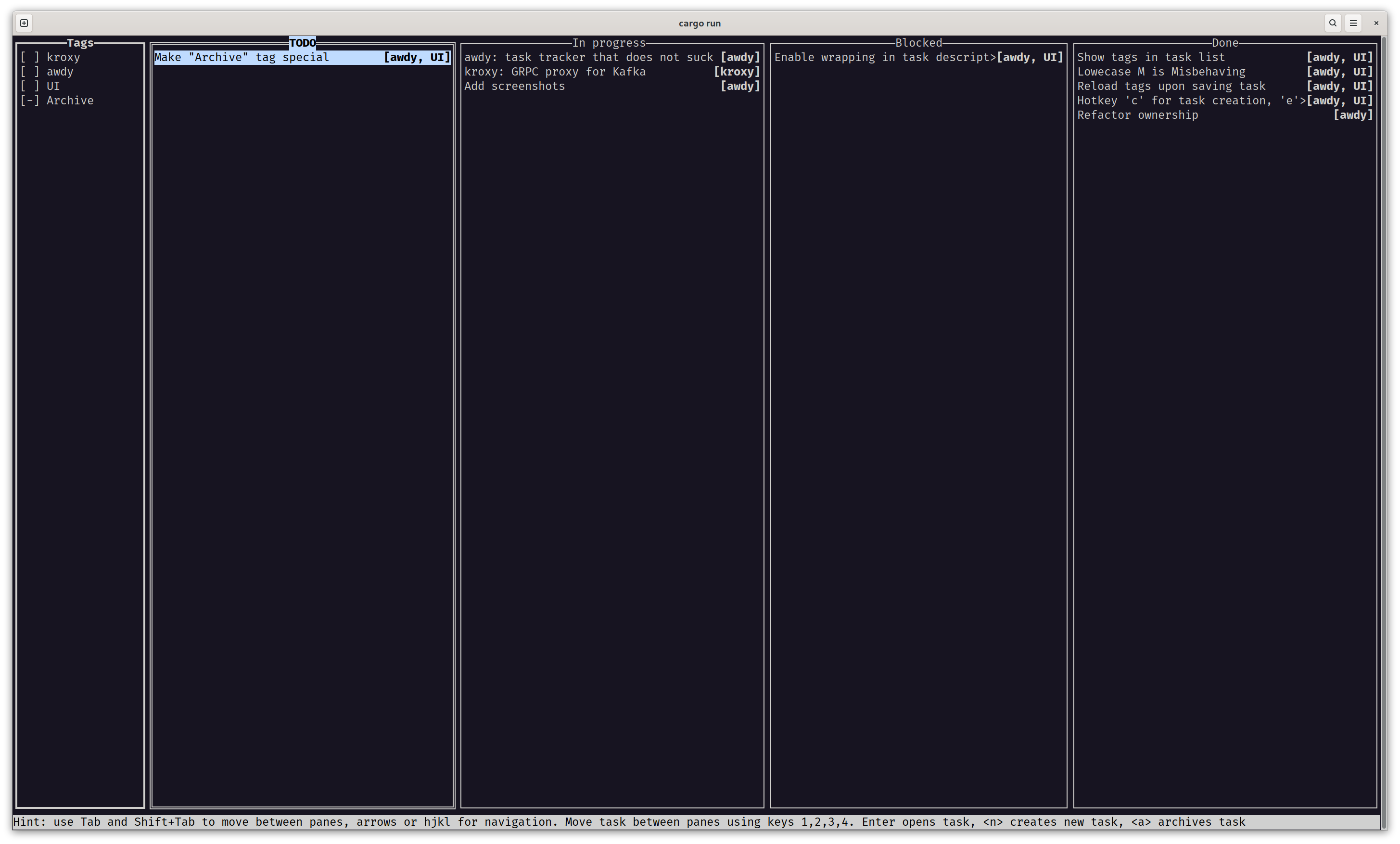Click the cargo run window title
The width and height of the screenshot is (1400, 844).
point(700,23)
